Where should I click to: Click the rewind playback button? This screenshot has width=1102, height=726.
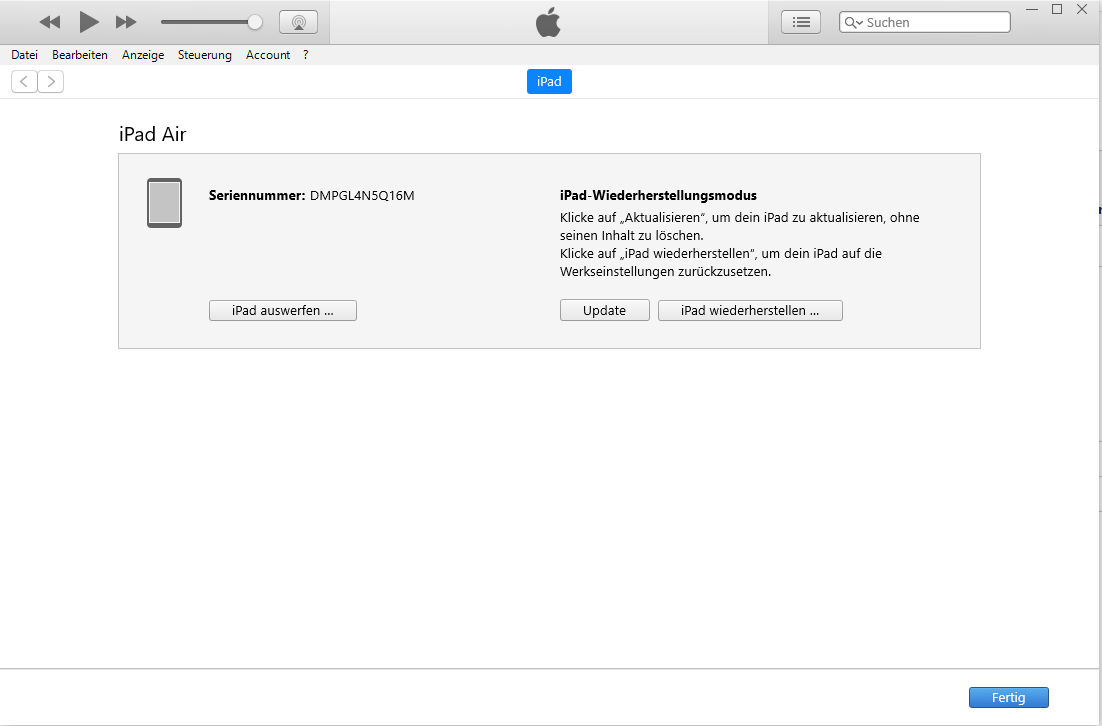[50, 22]
